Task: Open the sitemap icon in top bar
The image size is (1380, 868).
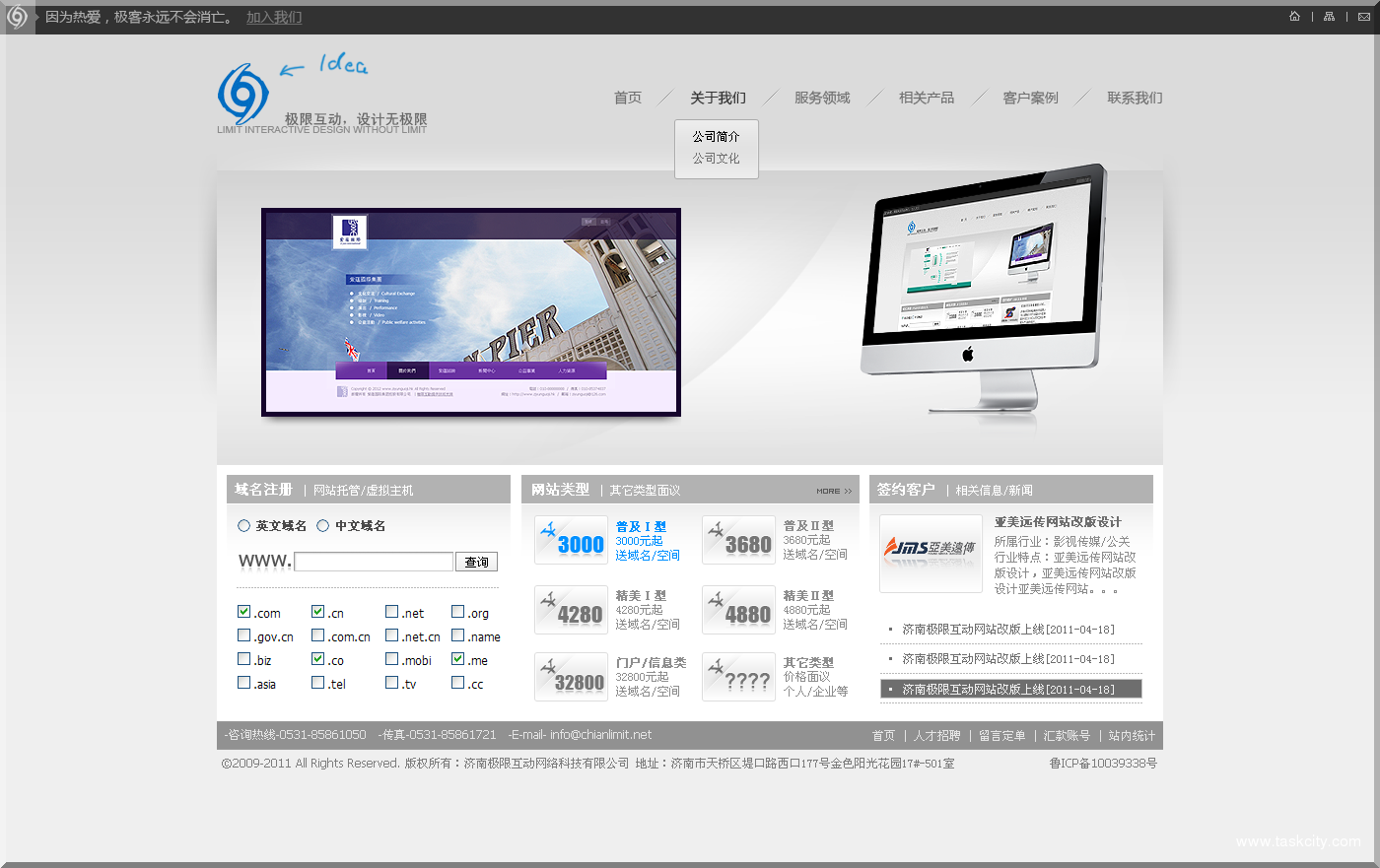Action: point(1329,17)
